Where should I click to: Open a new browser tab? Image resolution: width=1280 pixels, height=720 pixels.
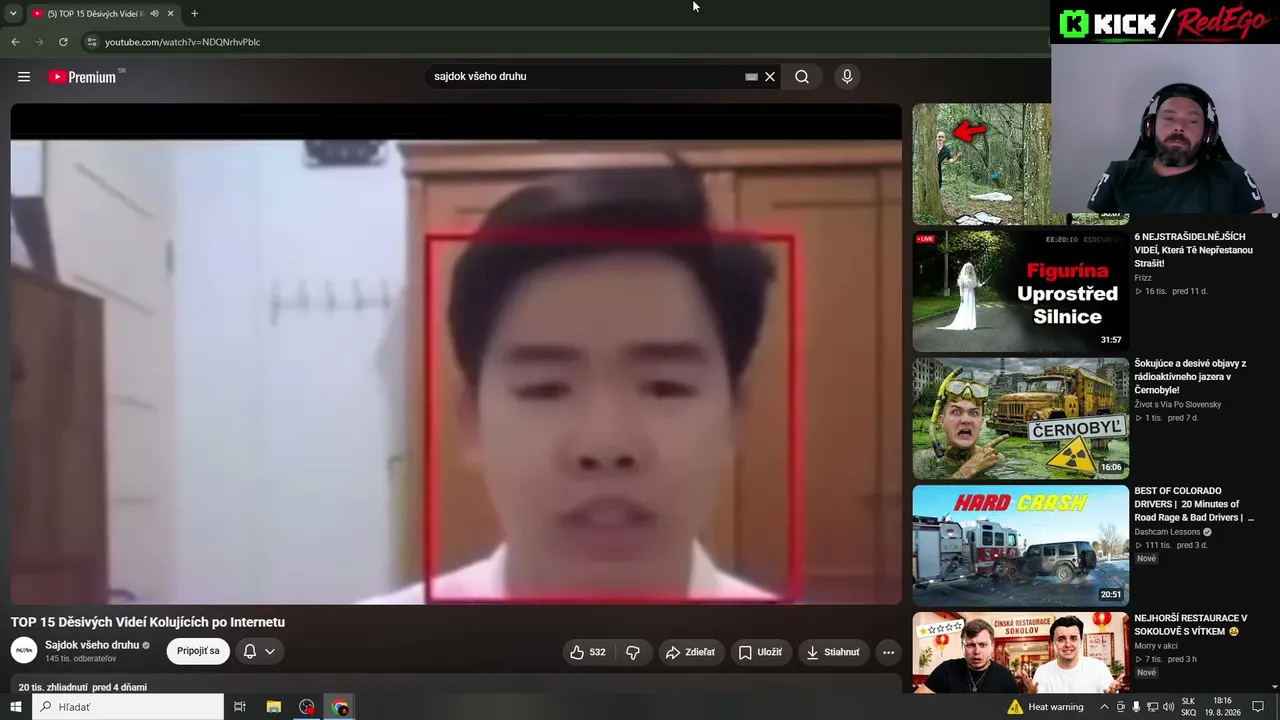tap(194, 13)
